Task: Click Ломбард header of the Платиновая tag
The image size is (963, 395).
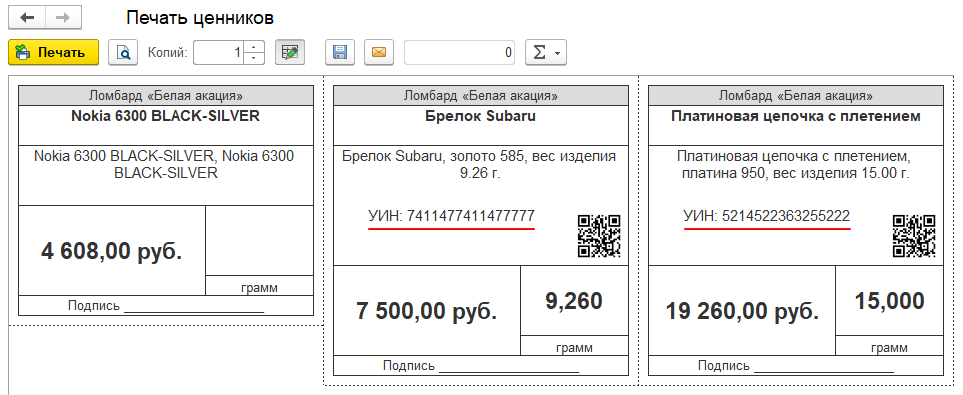Action: (x=796, y=96)
